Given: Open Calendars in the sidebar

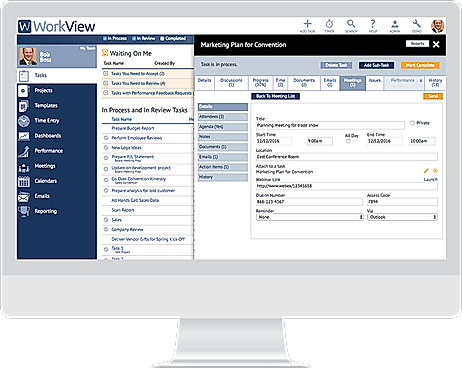Looking at the screenshot, I should [57, 181].
